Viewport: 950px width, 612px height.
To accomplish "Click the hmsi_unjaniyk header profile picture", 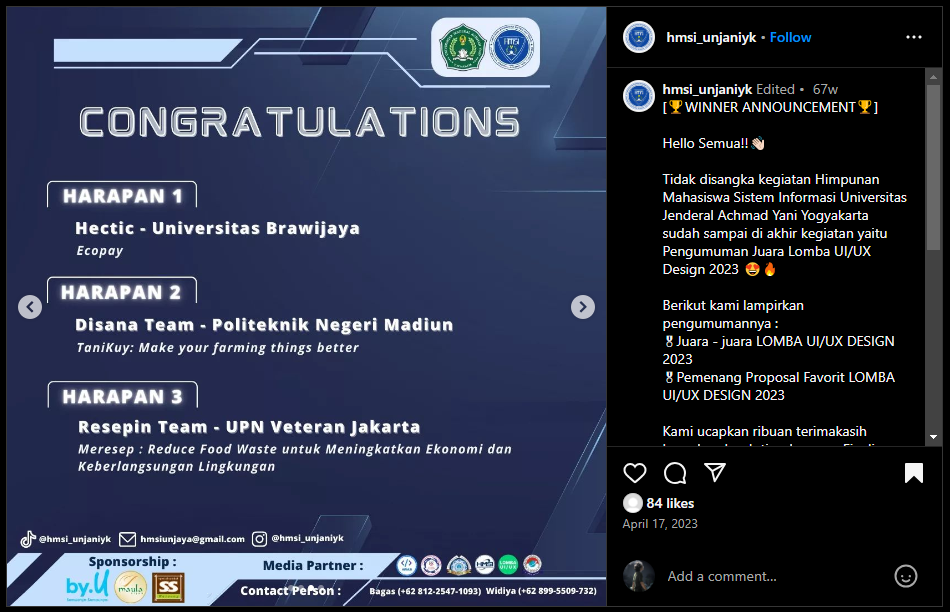I will click(x=639, y=37).
